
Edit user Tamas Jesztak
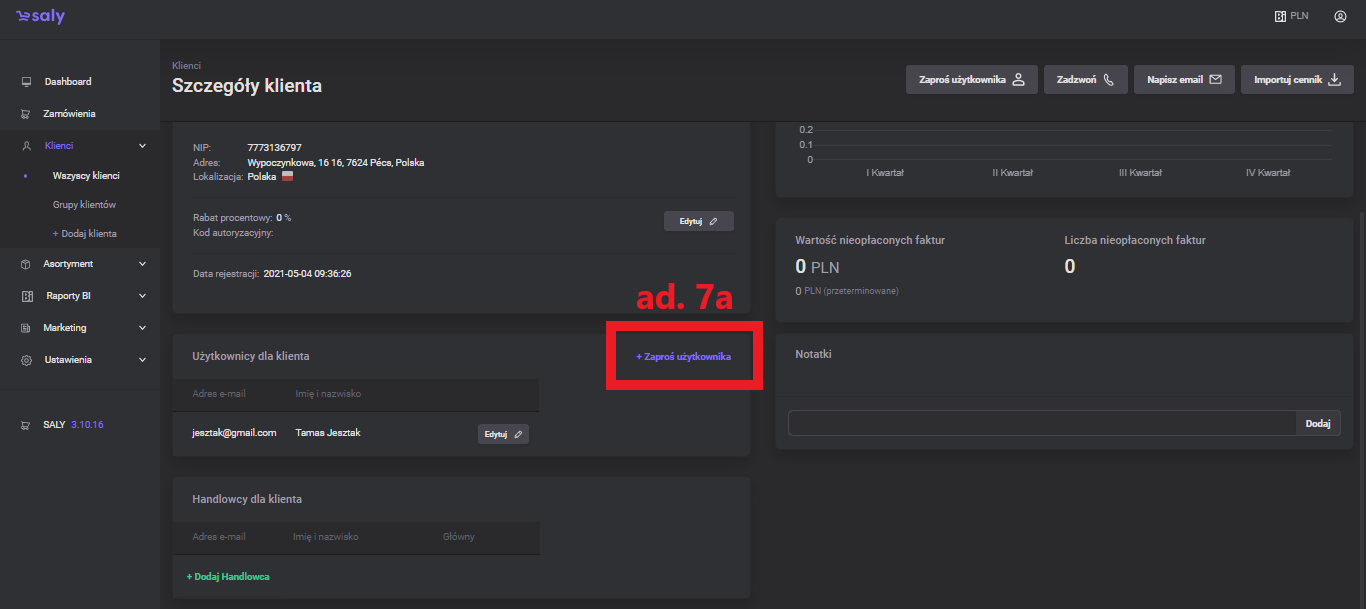pyautogui.click(x=503, y=434)
